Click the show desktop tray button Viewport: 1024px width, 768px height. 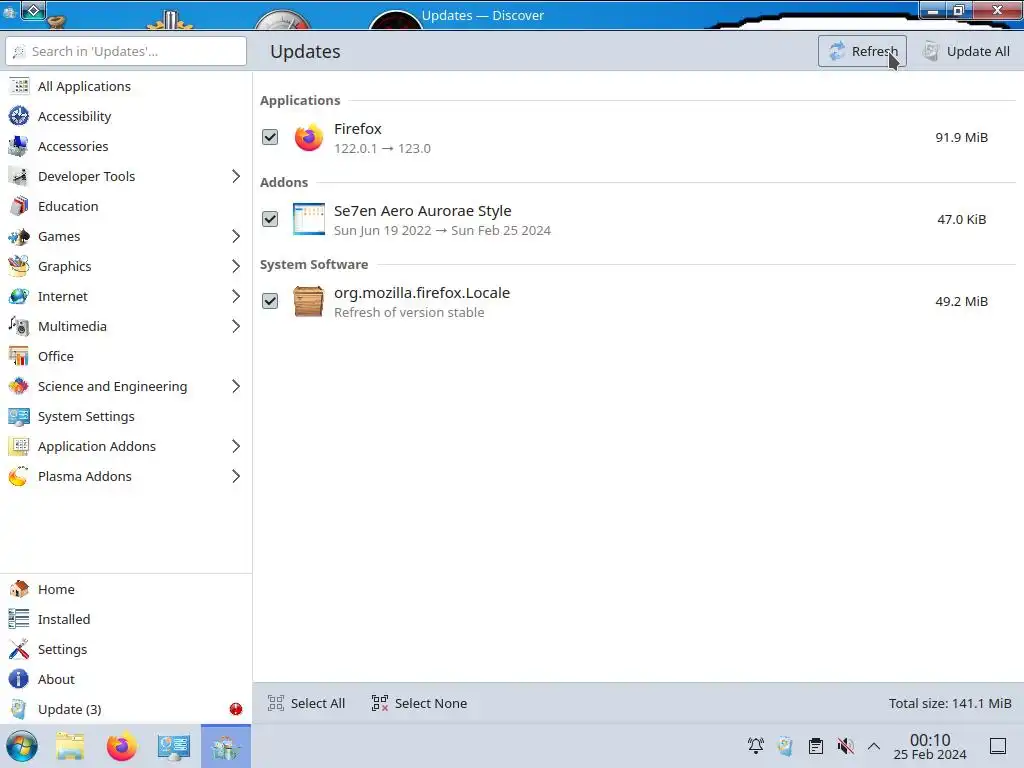coord(998,746)
